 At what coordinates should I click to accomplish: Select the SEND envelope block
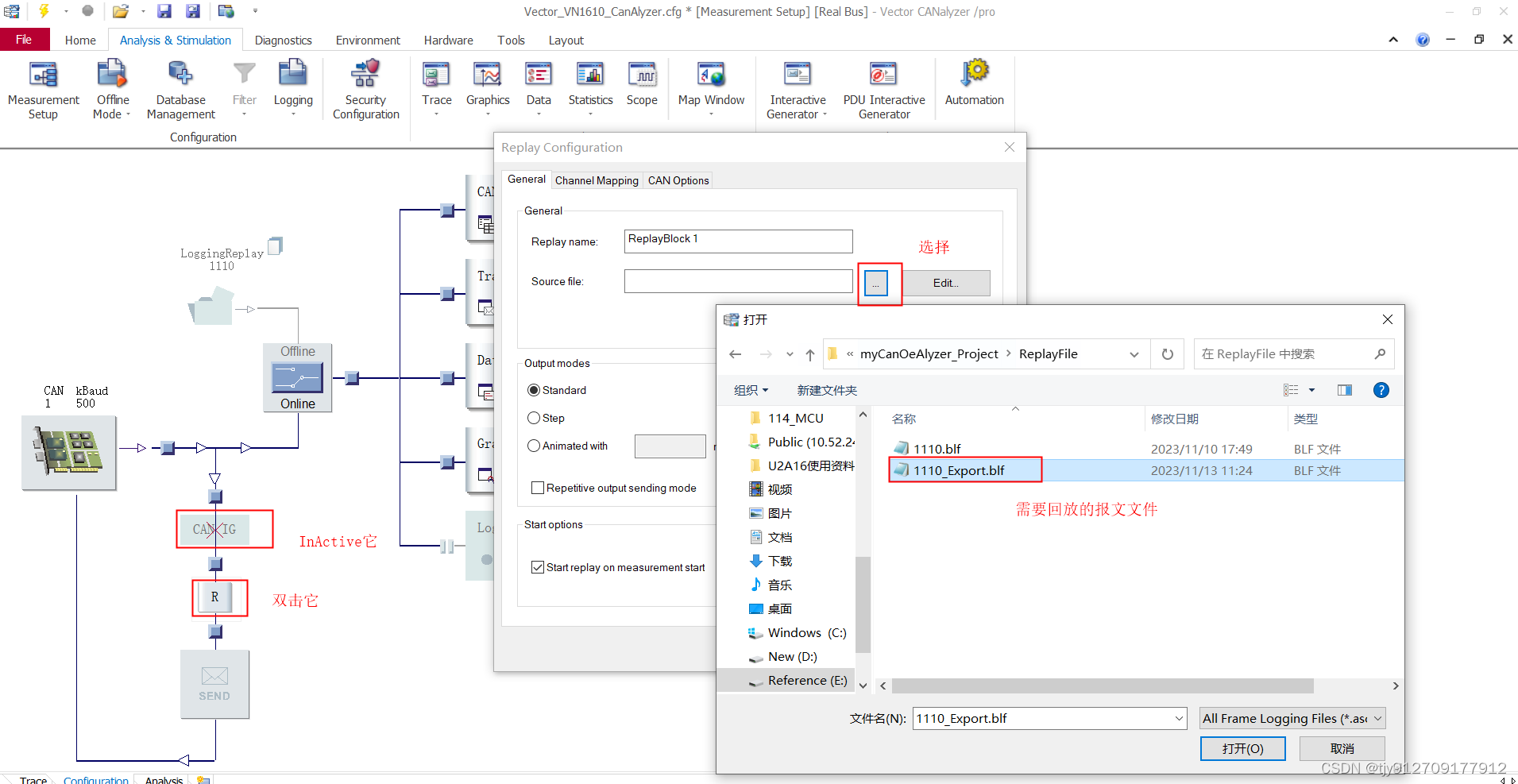(x=214, y=684)
